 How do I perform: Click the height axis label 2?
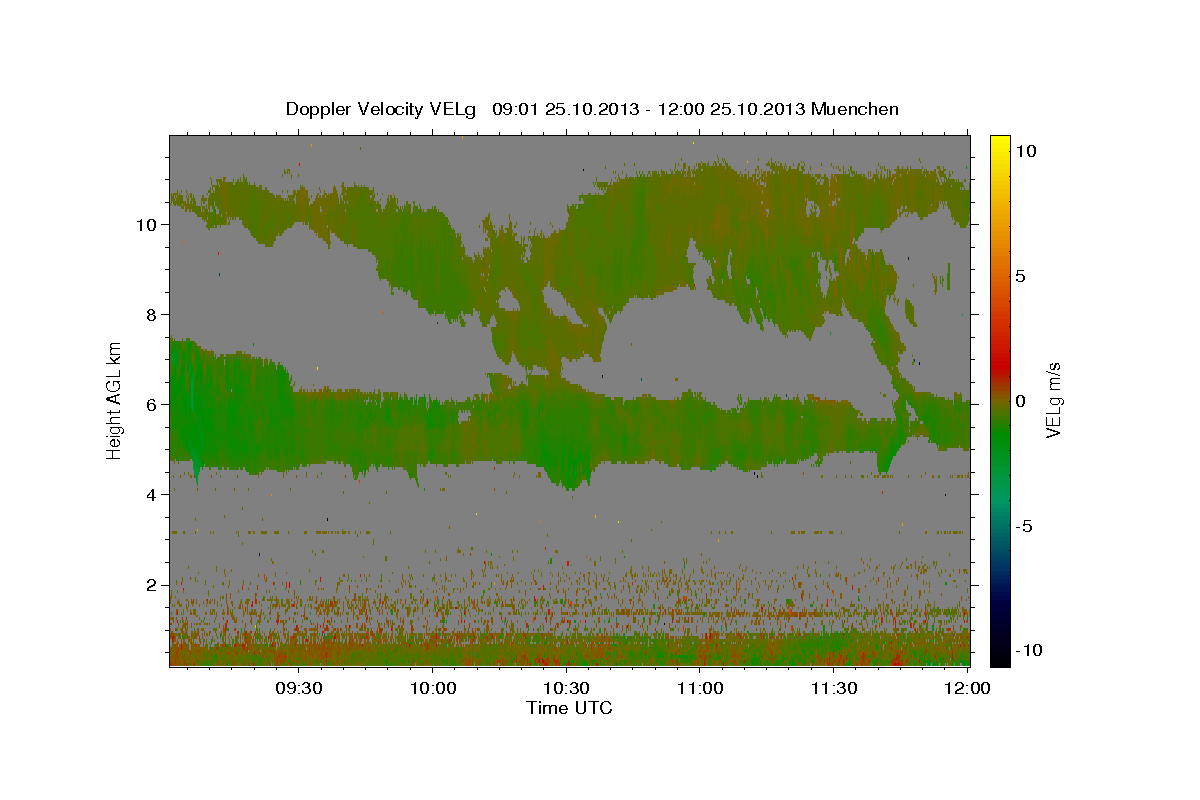tap(152, 585)
